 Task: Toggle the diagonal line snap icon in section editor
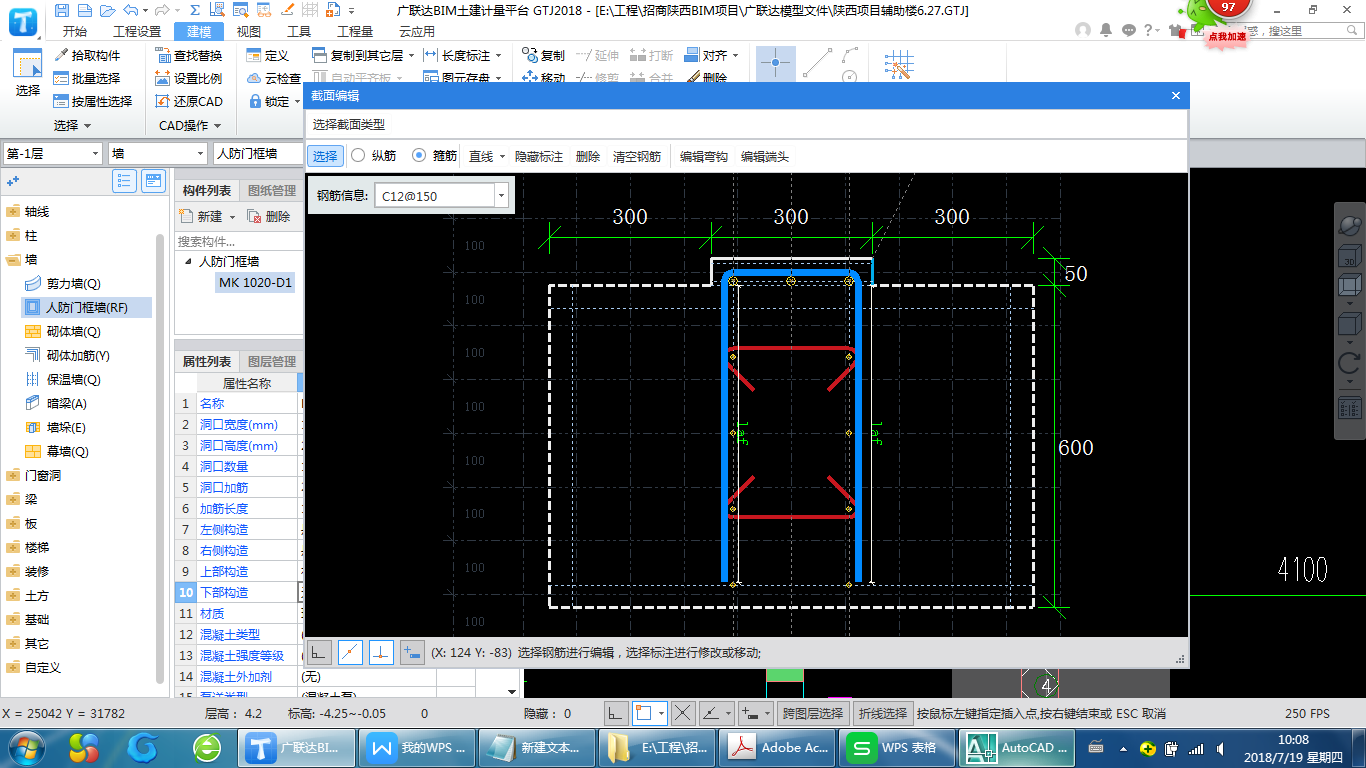tap(350, 652)
